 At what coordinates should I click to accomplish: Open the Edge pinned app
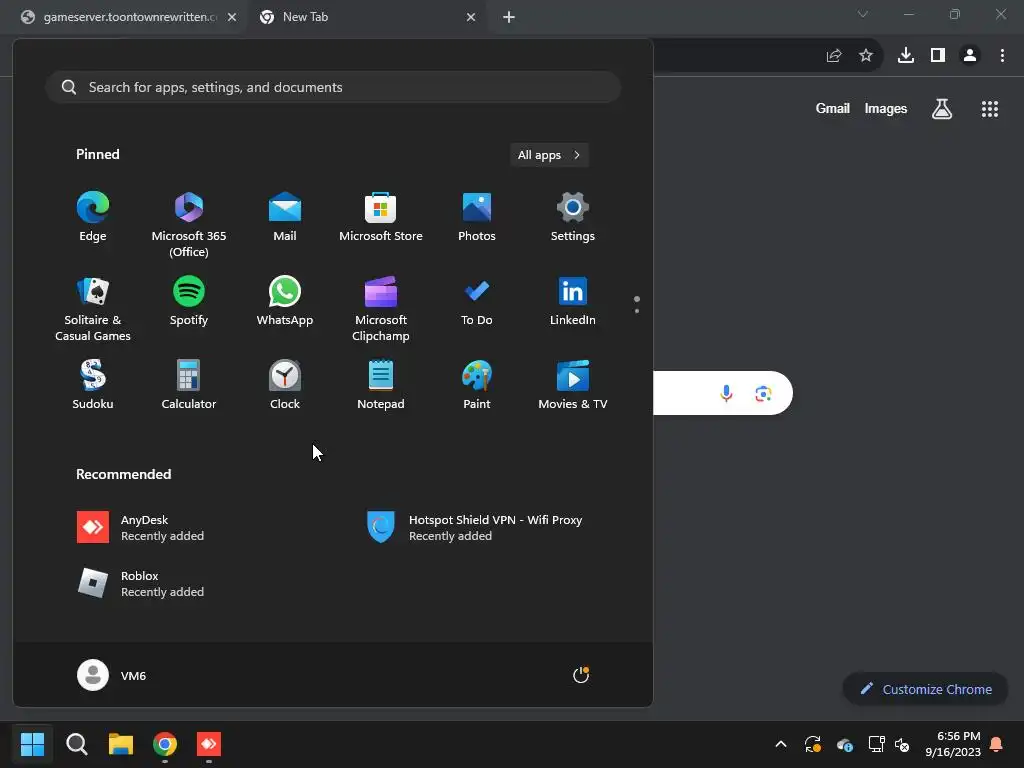pos(93,217)
